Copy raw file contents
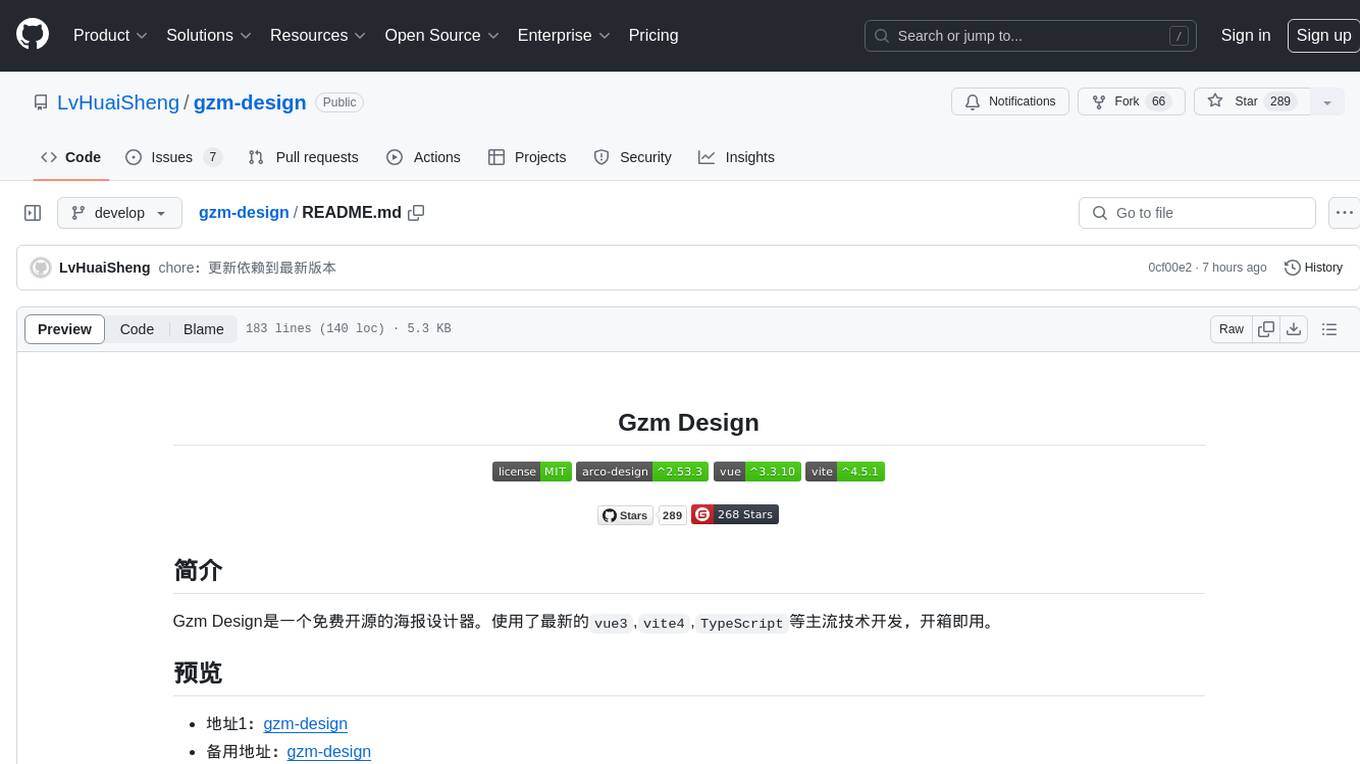1360x764 pixels. [1266, 329]
